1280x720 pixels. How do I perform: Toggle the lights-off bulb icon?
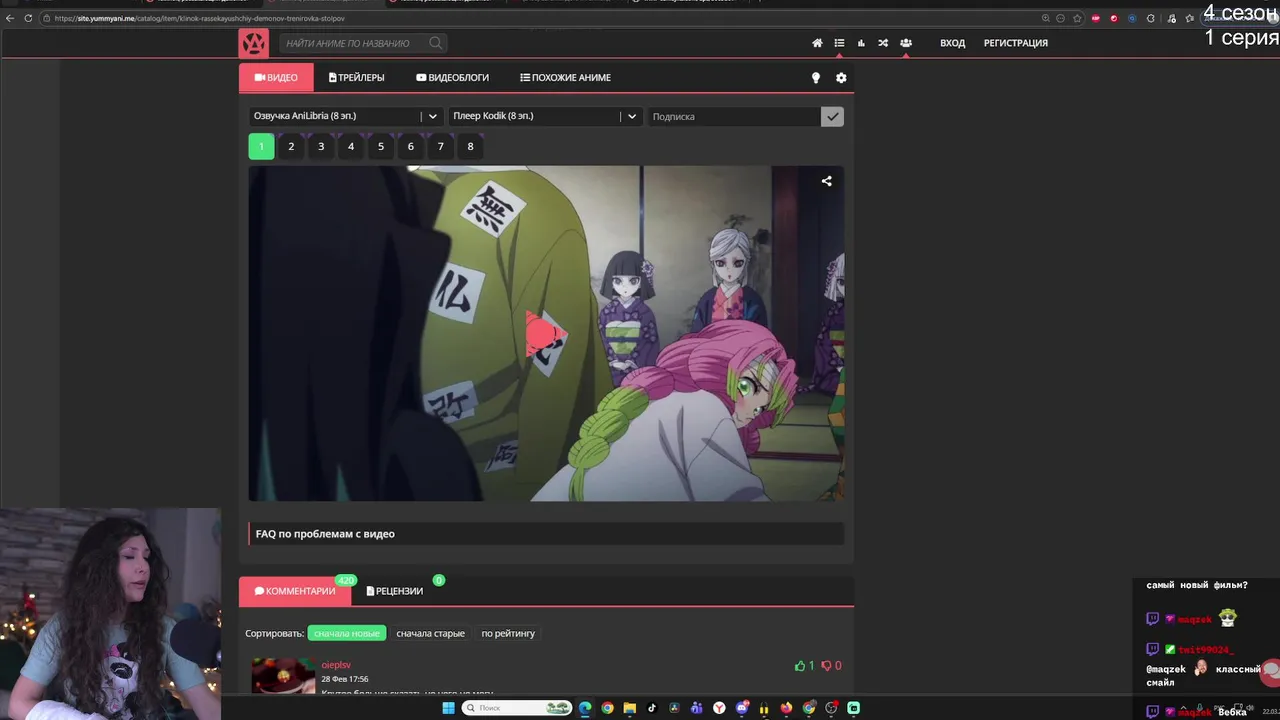tap(815, 78)
